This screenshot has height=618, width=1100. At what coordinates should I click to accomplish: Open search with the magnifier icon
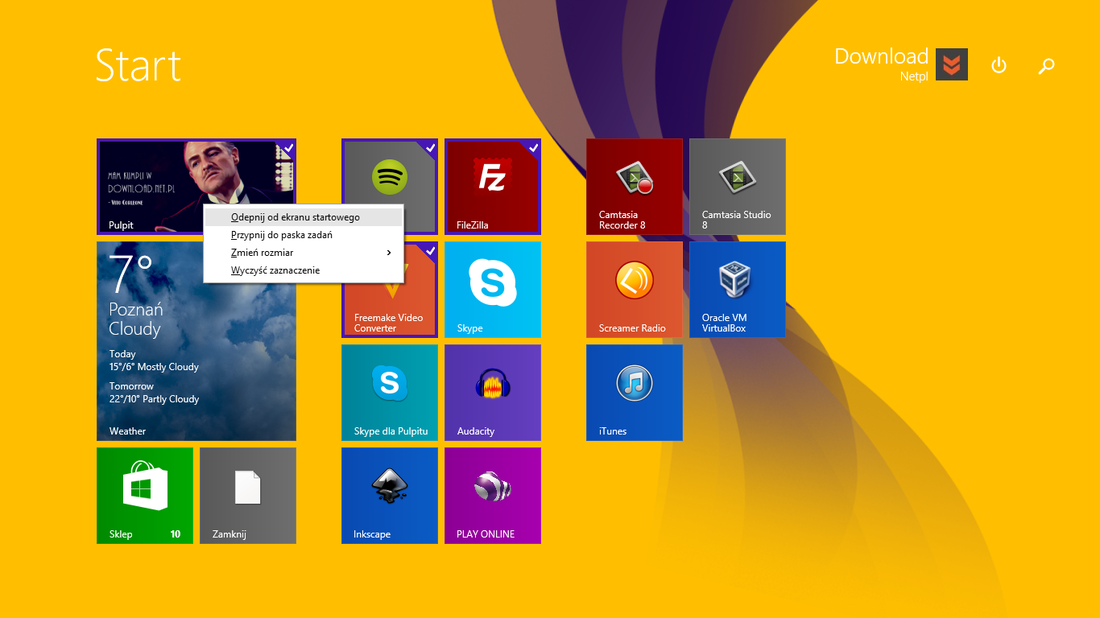[x=1046, y=66]
